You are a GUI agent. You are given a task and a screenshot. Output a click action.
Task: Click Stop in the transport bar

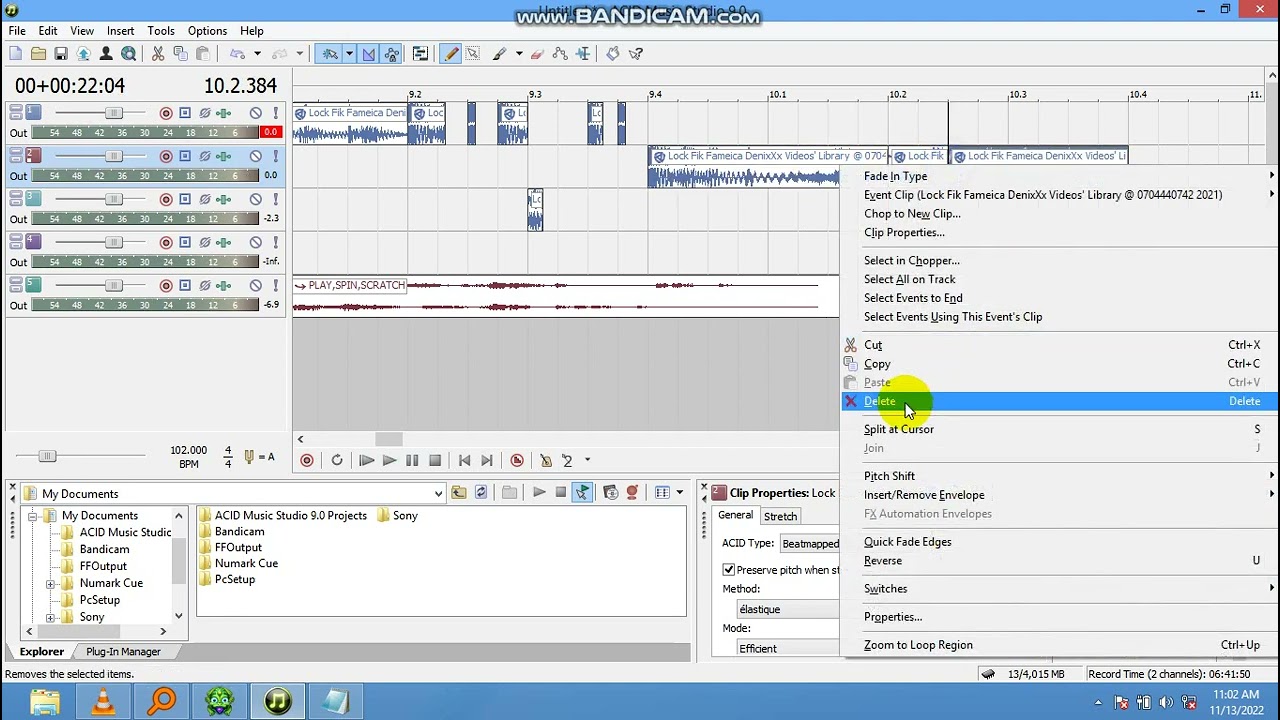pyautogui.click(x=435, y=461)
